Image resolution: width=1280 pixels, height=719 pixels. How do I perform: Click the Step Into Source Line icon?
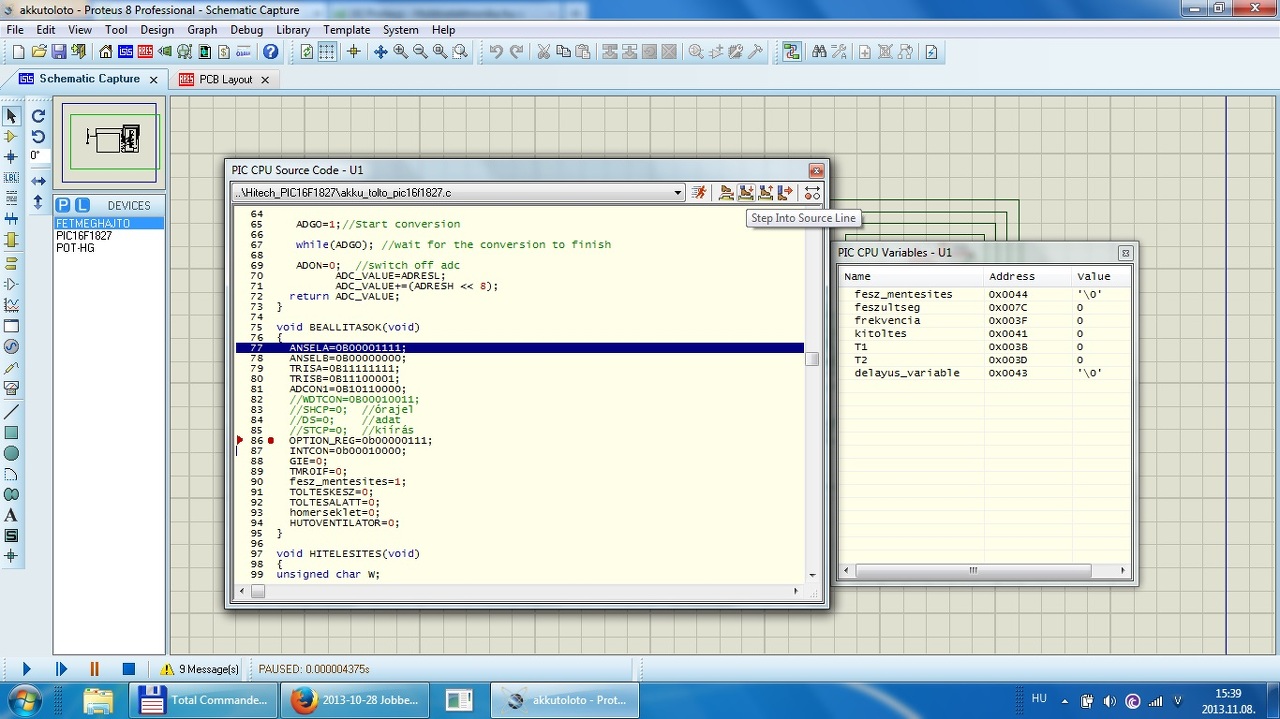coord(746,193)
